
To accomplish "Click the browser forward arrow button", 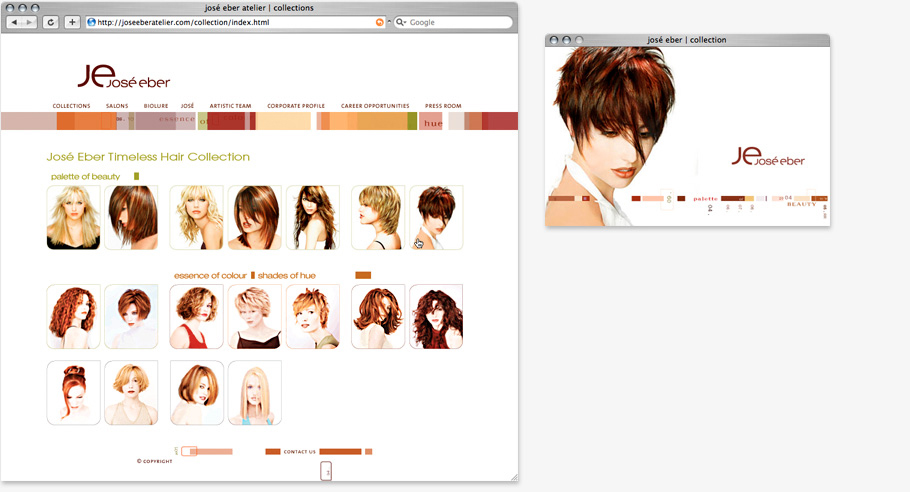I will 30,23.
